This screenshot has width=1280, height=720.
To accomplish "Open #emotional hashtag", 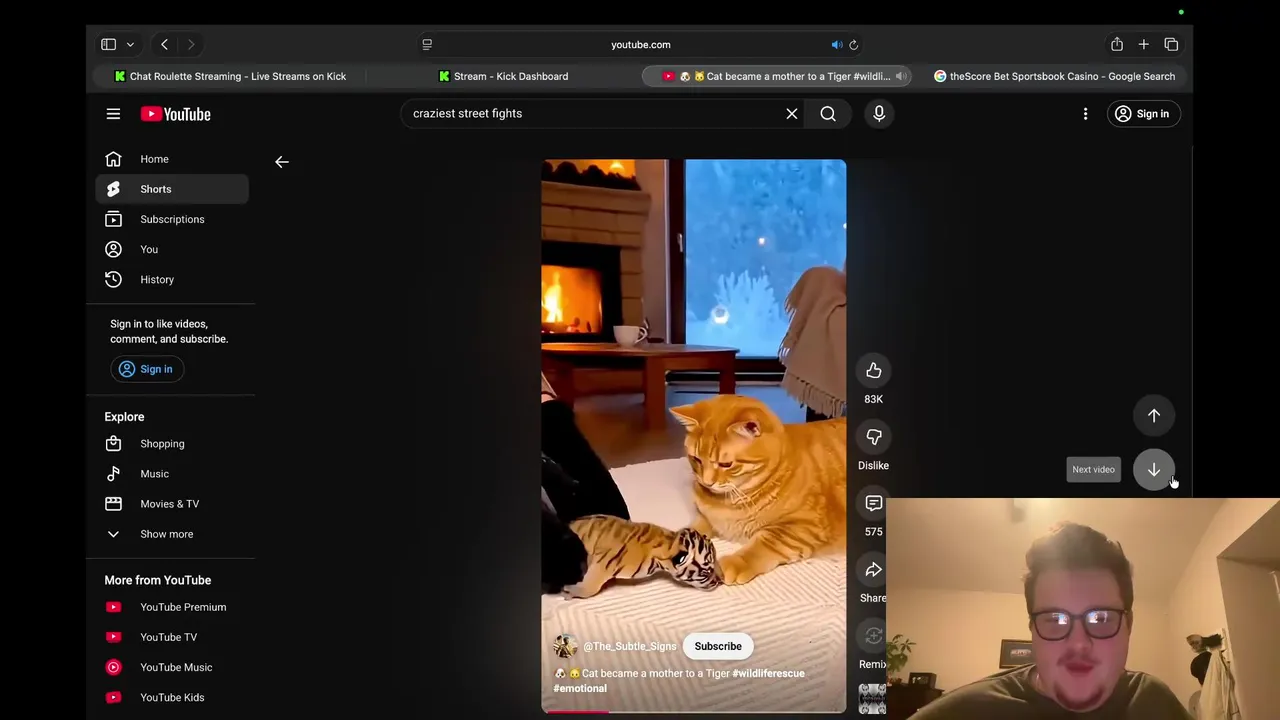I will point(580,688).
